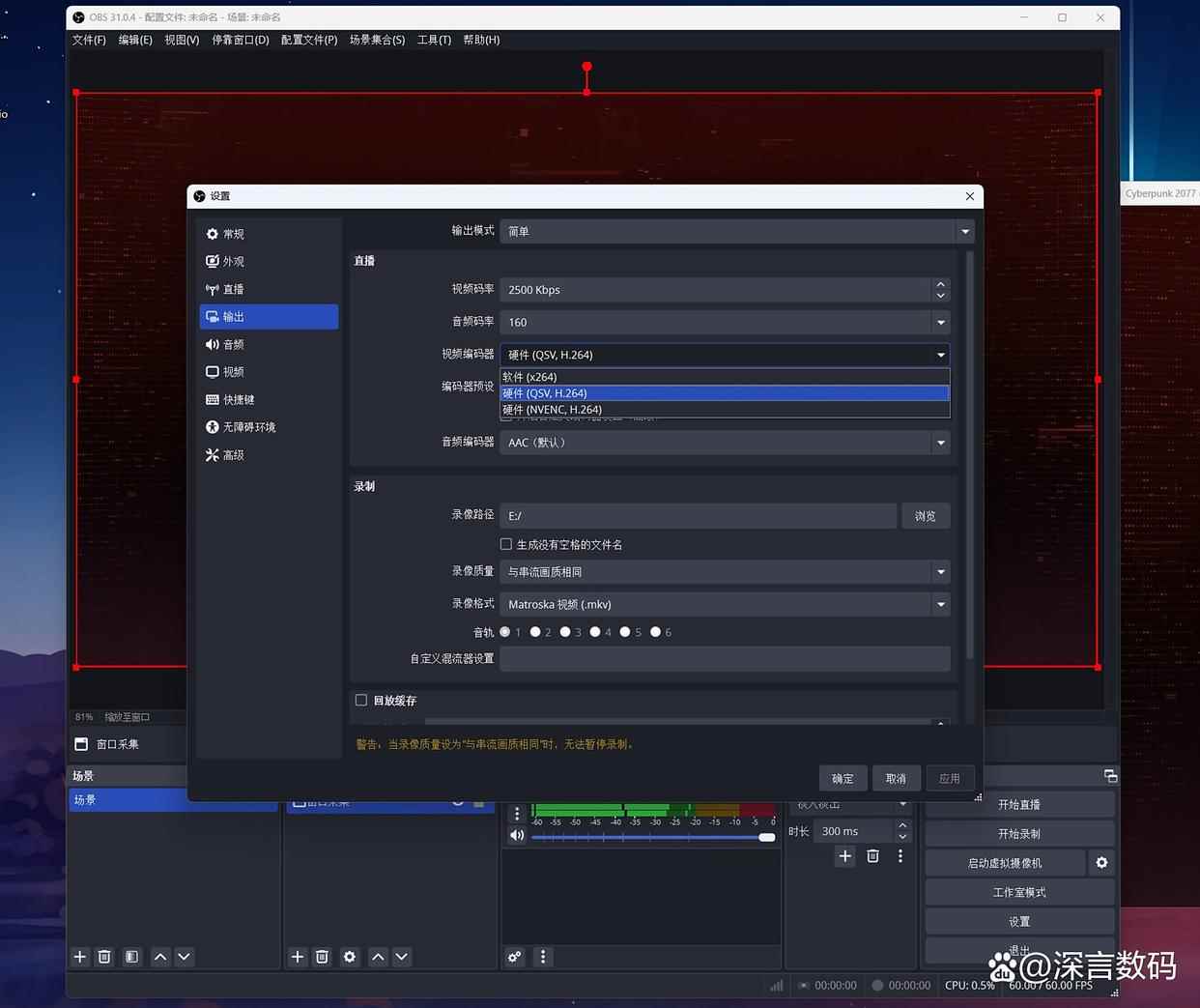This screenshot has width=1200, height=1008.
Task: Toggle the 回放缓存 checkbox
Action: [x=361, y=701]
